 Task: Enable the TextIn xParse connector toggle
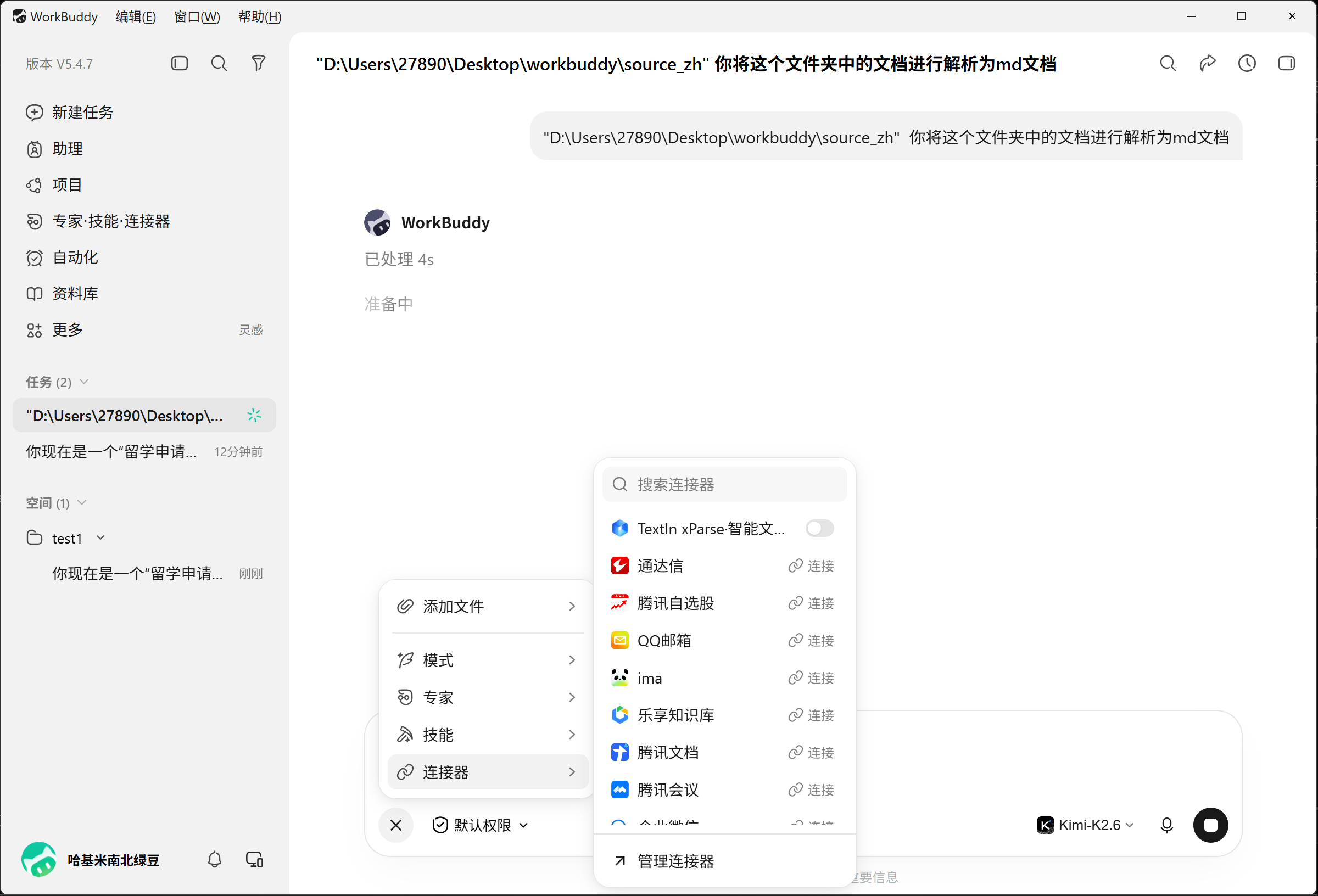tap(819, 529)
